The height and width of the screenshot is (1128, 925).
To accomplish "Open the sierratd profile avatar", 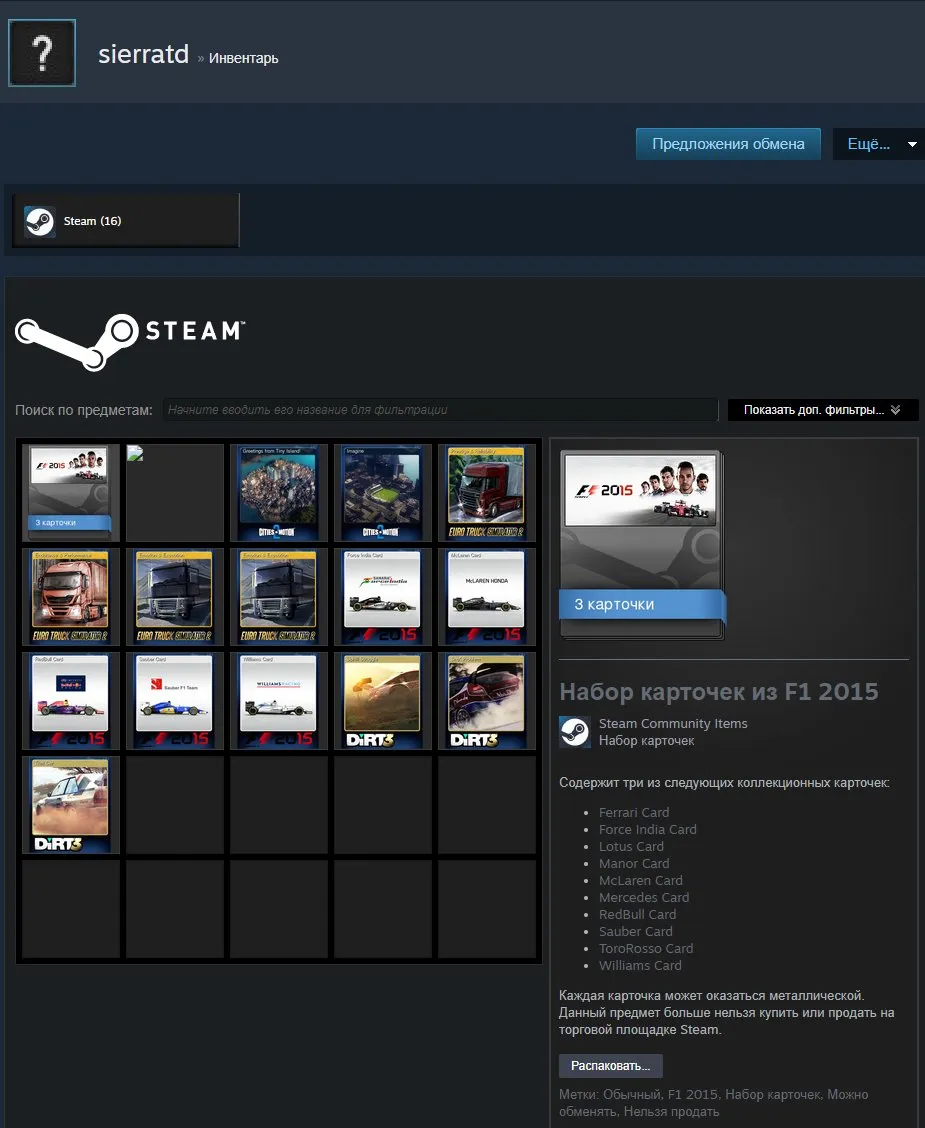I will [x=42, y=53].
